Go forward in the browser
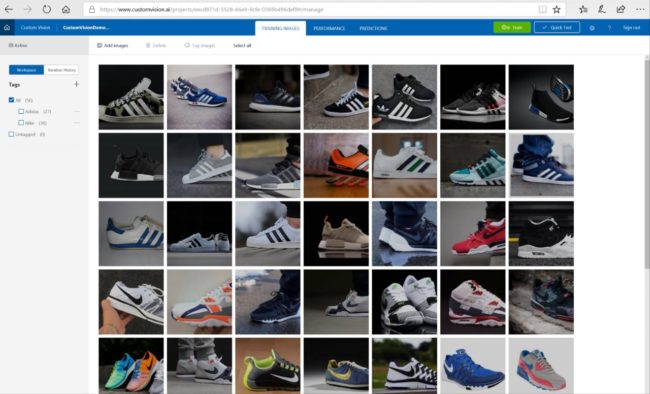This screenshot has height=394, width=650. [x=28, y=9]
